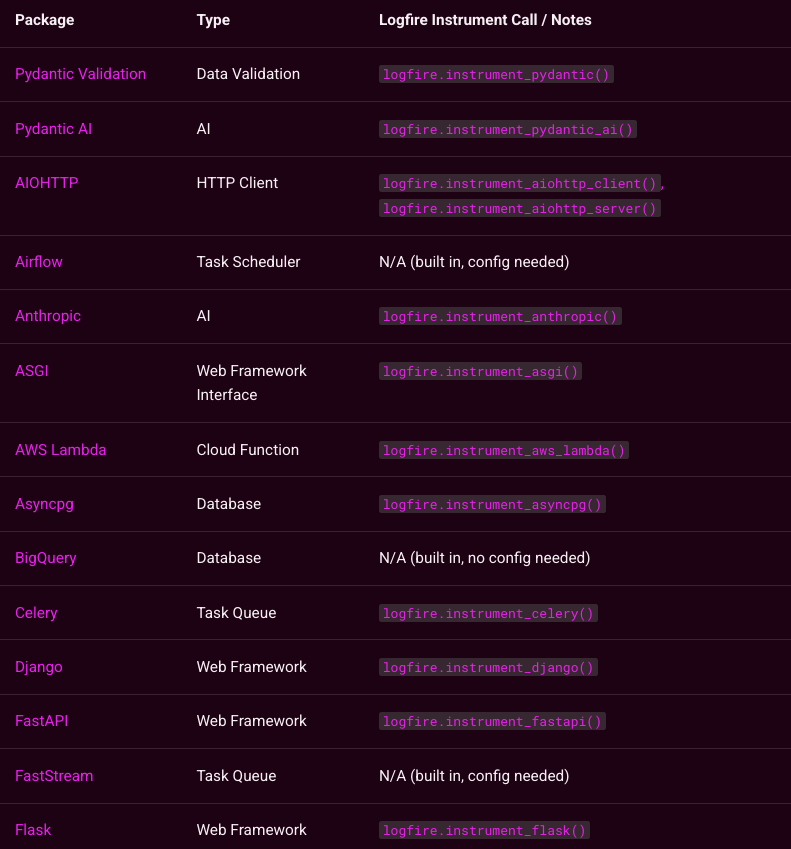The width and height of the screenshot is (791, 849).
Task: Click the Asyncpg database link
Action: (x=44, y=504)
